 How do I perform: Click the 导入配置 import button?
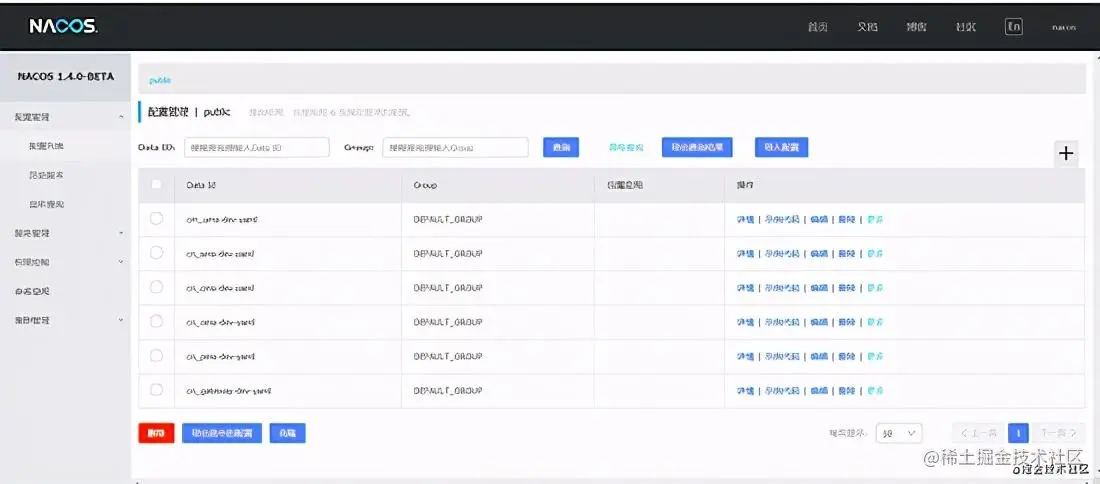coord(782,147)
